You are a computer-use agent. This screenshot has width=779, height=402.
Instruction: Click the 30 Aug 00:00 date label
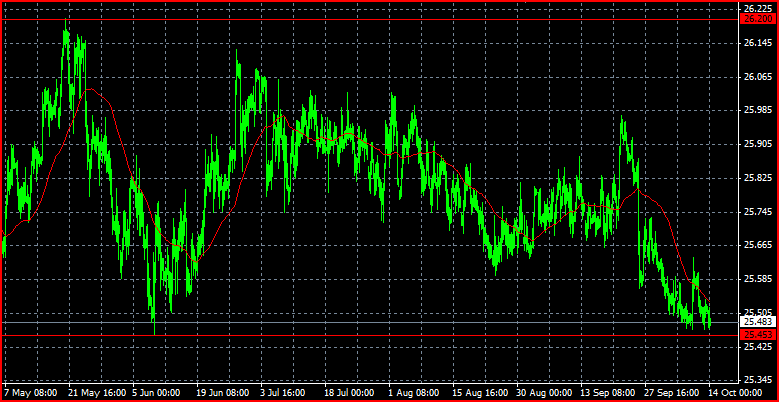point(545,392)
